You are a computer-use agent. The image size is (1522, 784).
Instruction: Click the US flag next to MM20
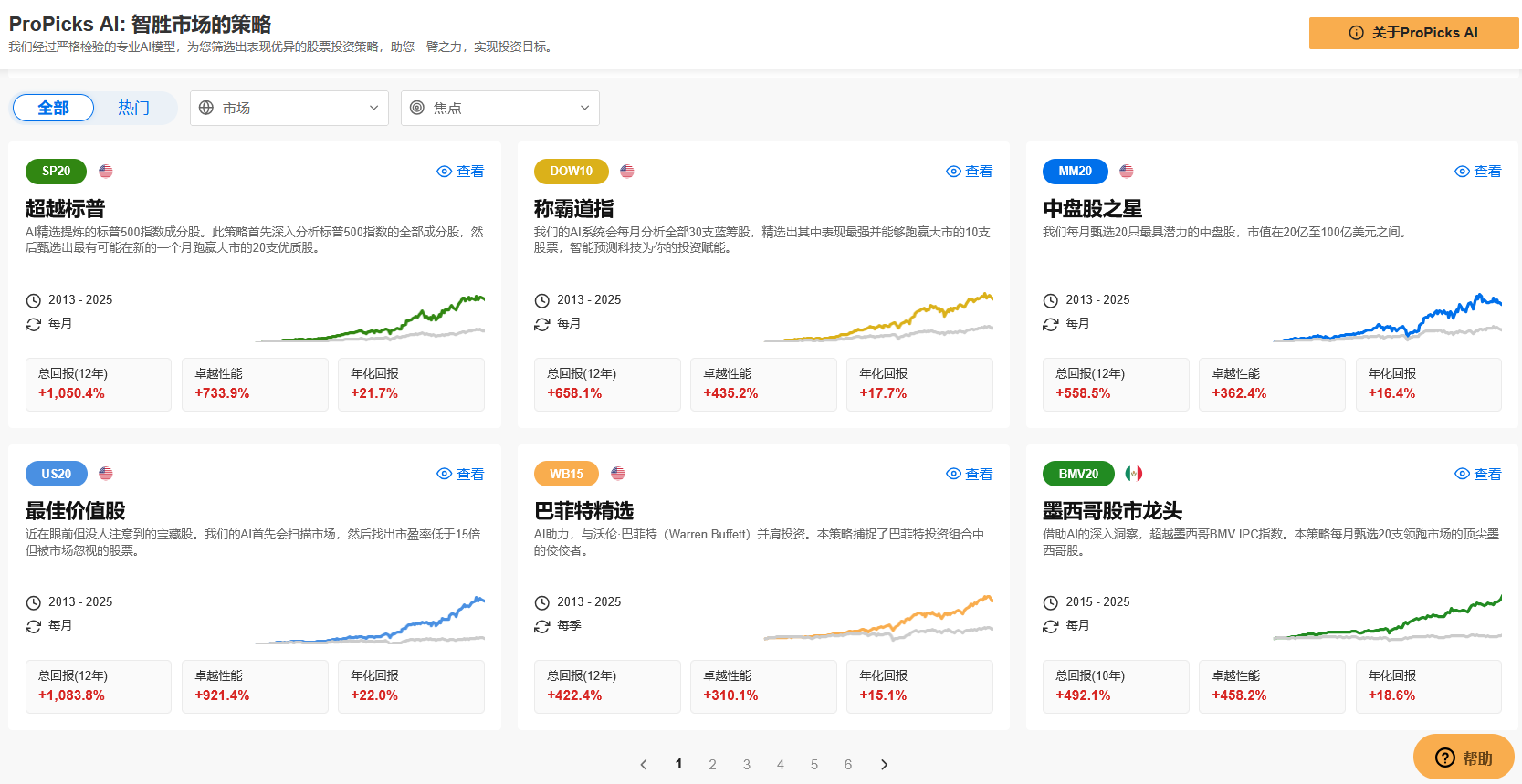tap(1127, 171)
